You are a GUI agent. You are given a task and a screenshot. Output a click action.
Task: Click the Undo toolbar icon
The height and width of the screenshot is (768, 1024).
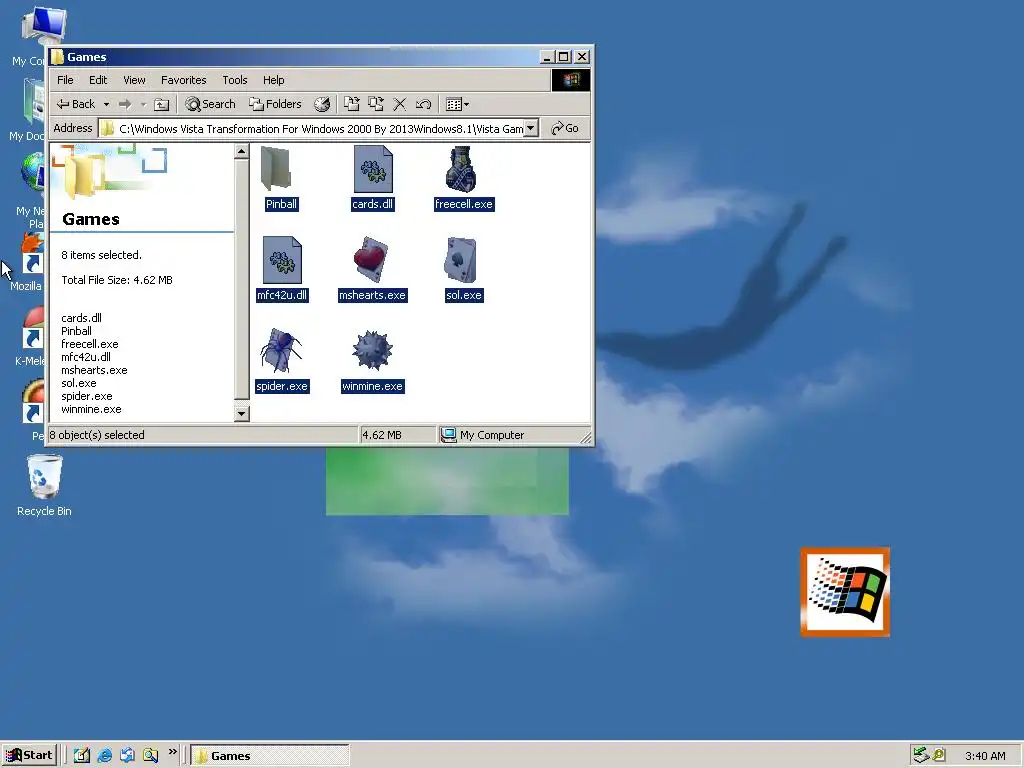pyautogui.click(x=423, y=104)
